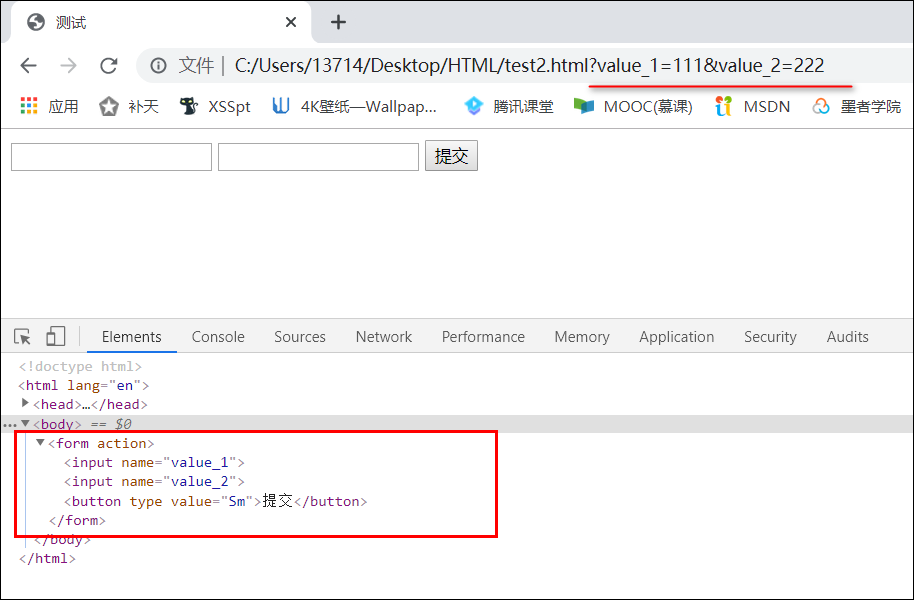Image resolution: width=914 pixels, height=600 pixels.
Task: Click the second text input on page
Action: click(318, 157)
